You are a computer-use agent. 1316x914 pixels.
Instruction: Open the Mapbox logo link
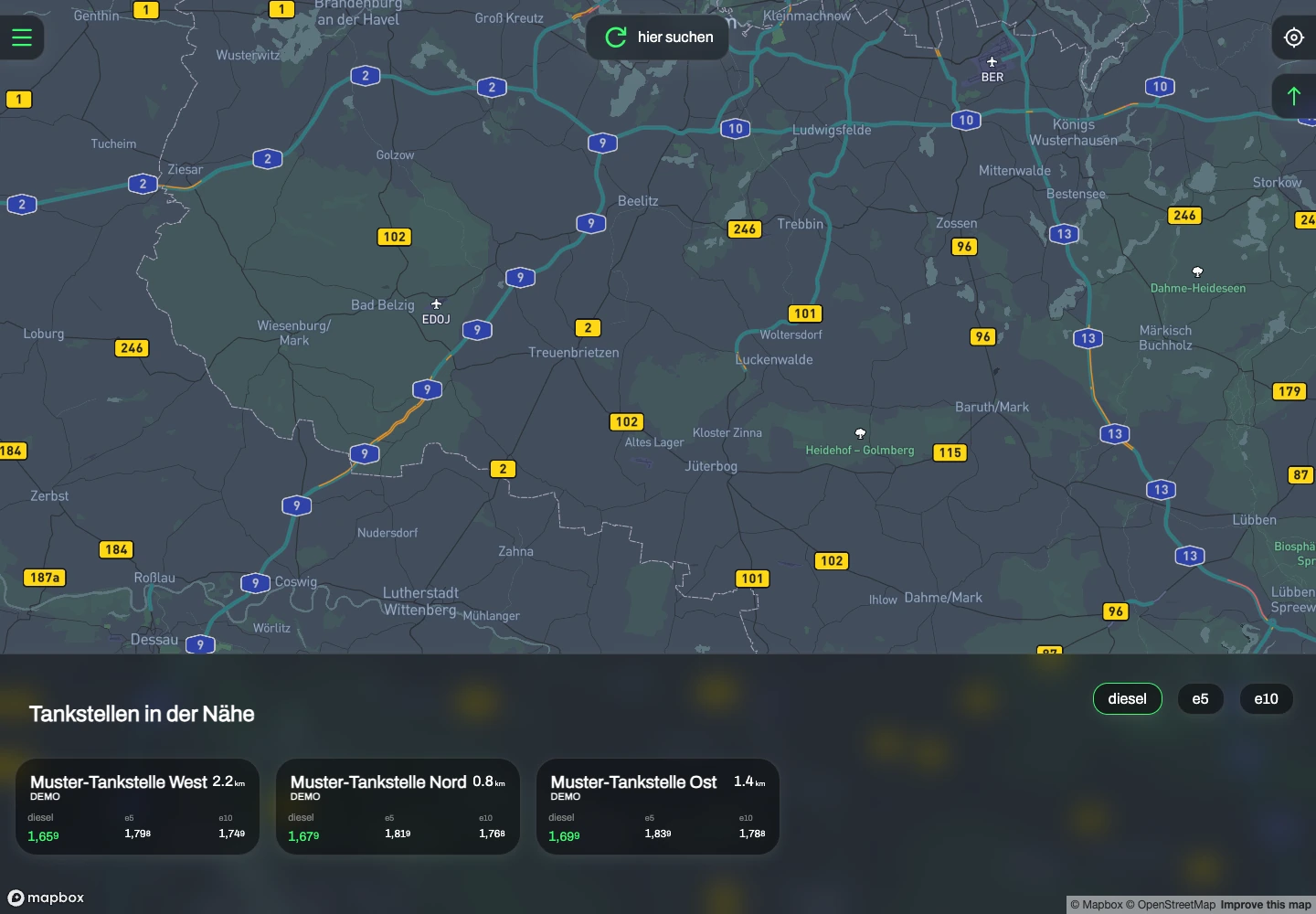pyautogui.click(x=46, y=898)
